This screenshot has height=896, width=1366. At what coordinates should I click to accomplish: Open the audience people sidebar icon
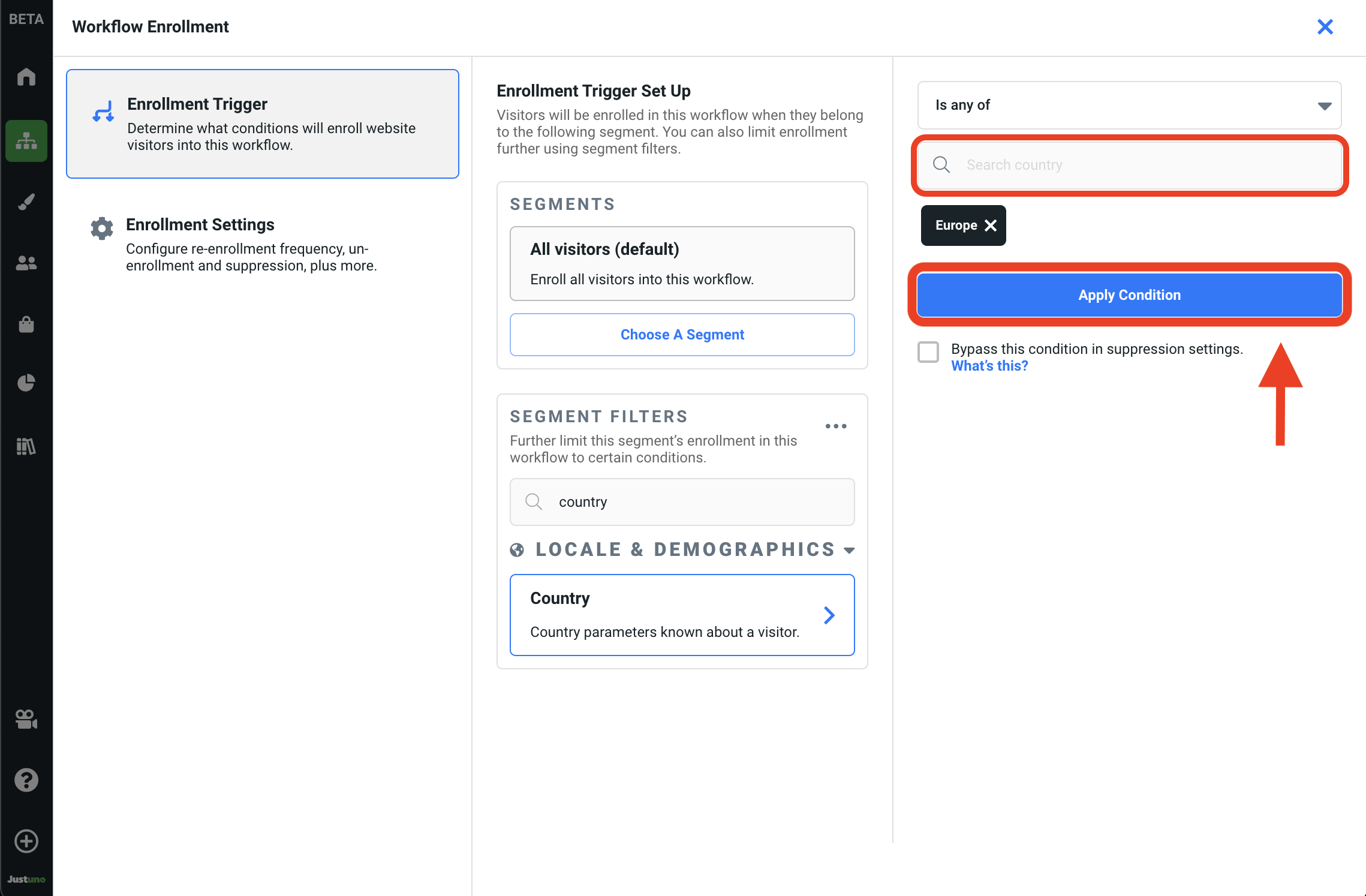click(x=26, y=263)
